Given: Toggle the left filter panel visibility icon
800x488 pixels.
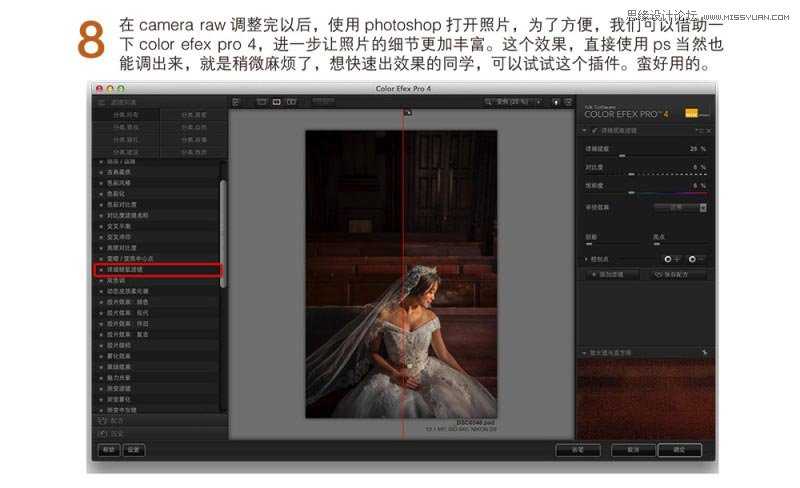Looking at the screenshot, I should [x=236, y=102].
